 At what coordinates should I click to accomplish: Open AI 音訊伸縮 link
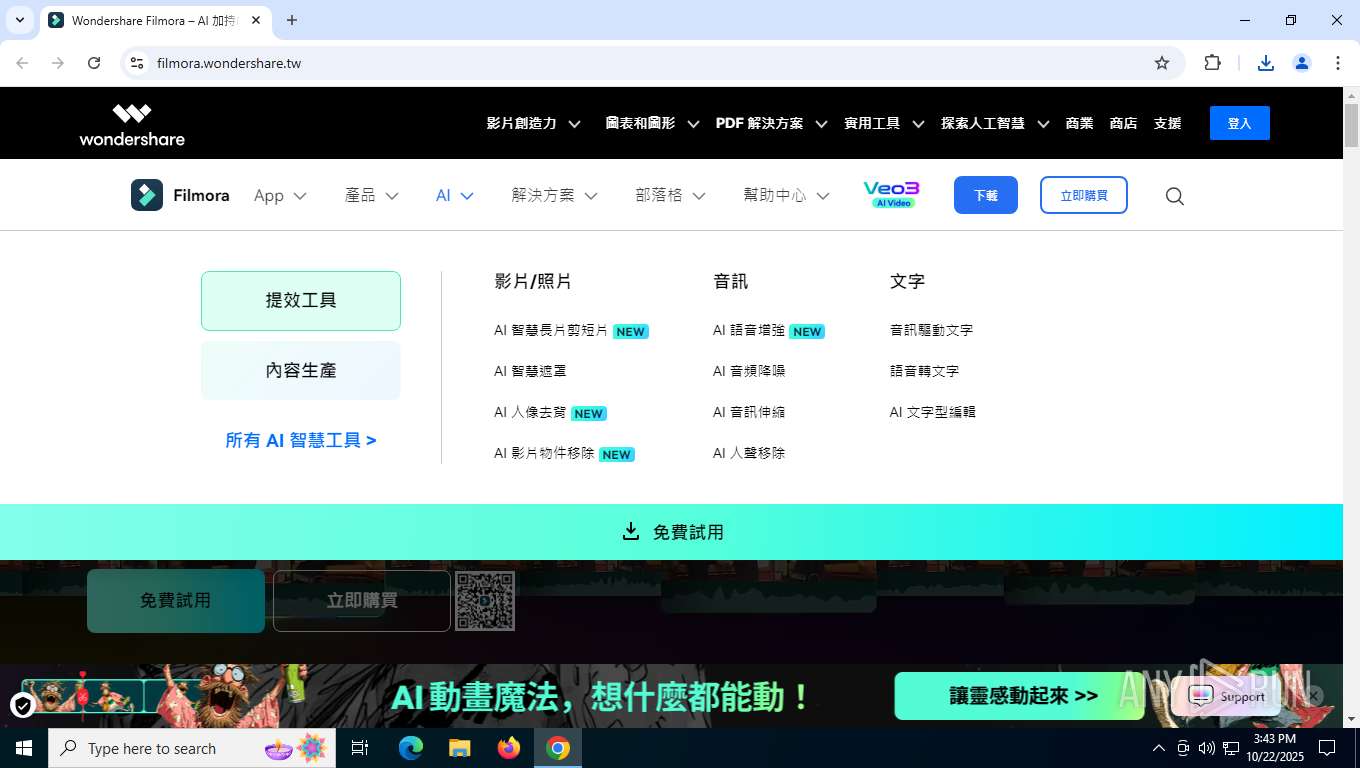tap(749, 412)
